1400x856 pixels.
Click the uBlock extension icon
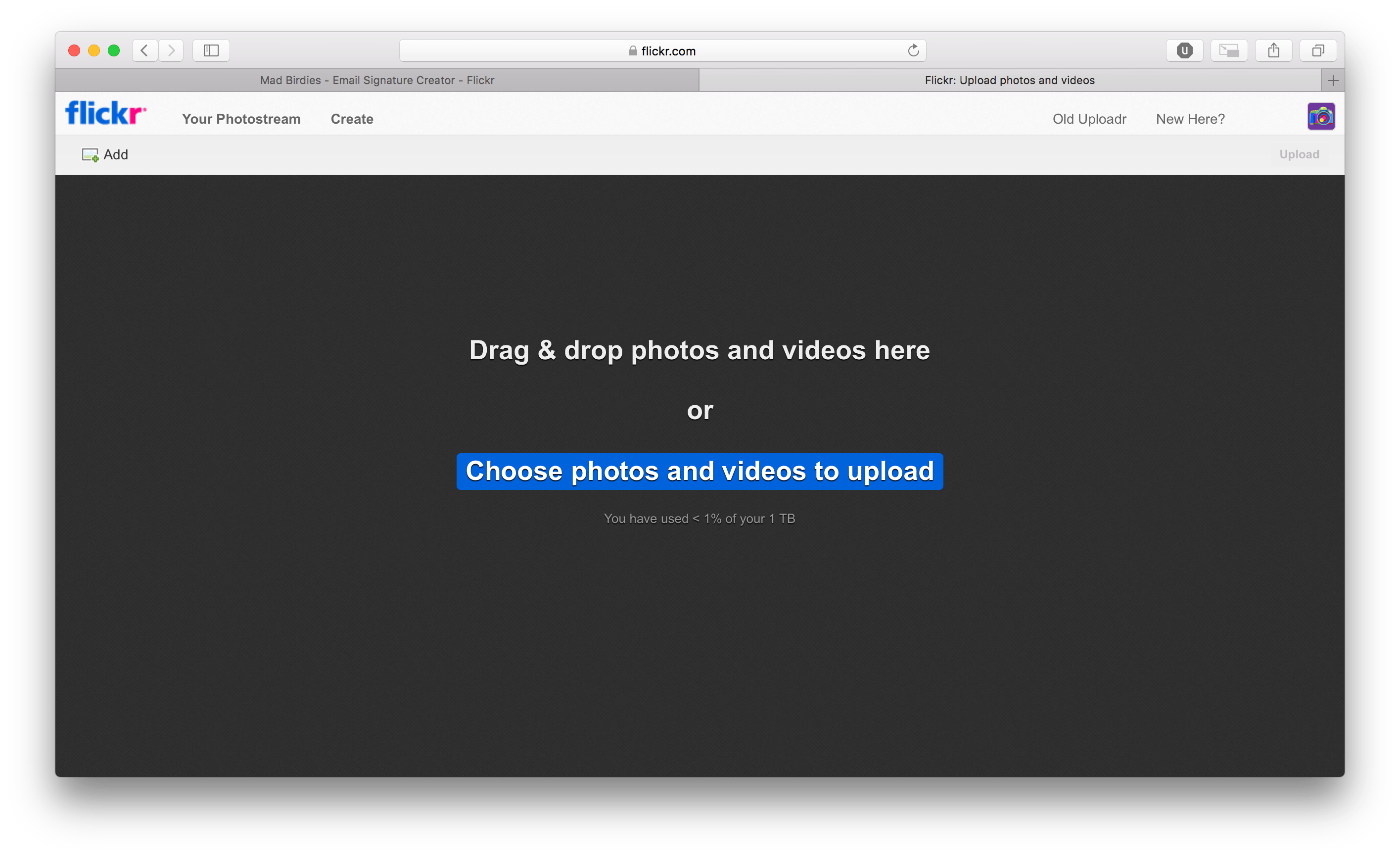click(1184, 50)
